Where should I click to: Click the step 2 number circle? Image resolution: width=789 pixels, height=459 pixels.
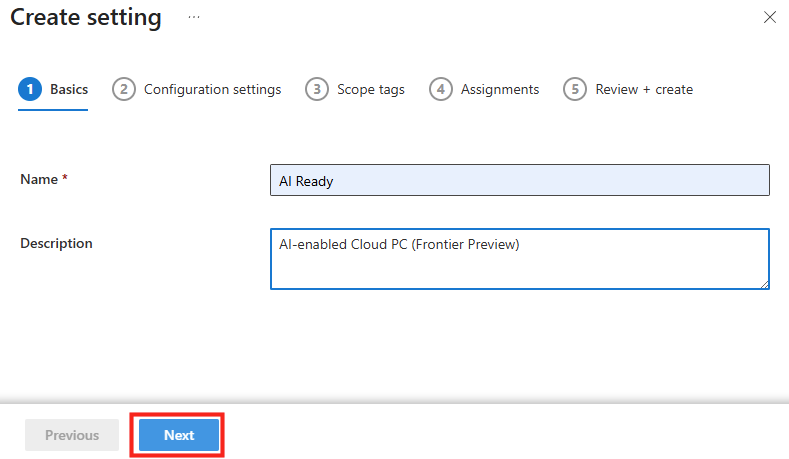coord(124,89)
